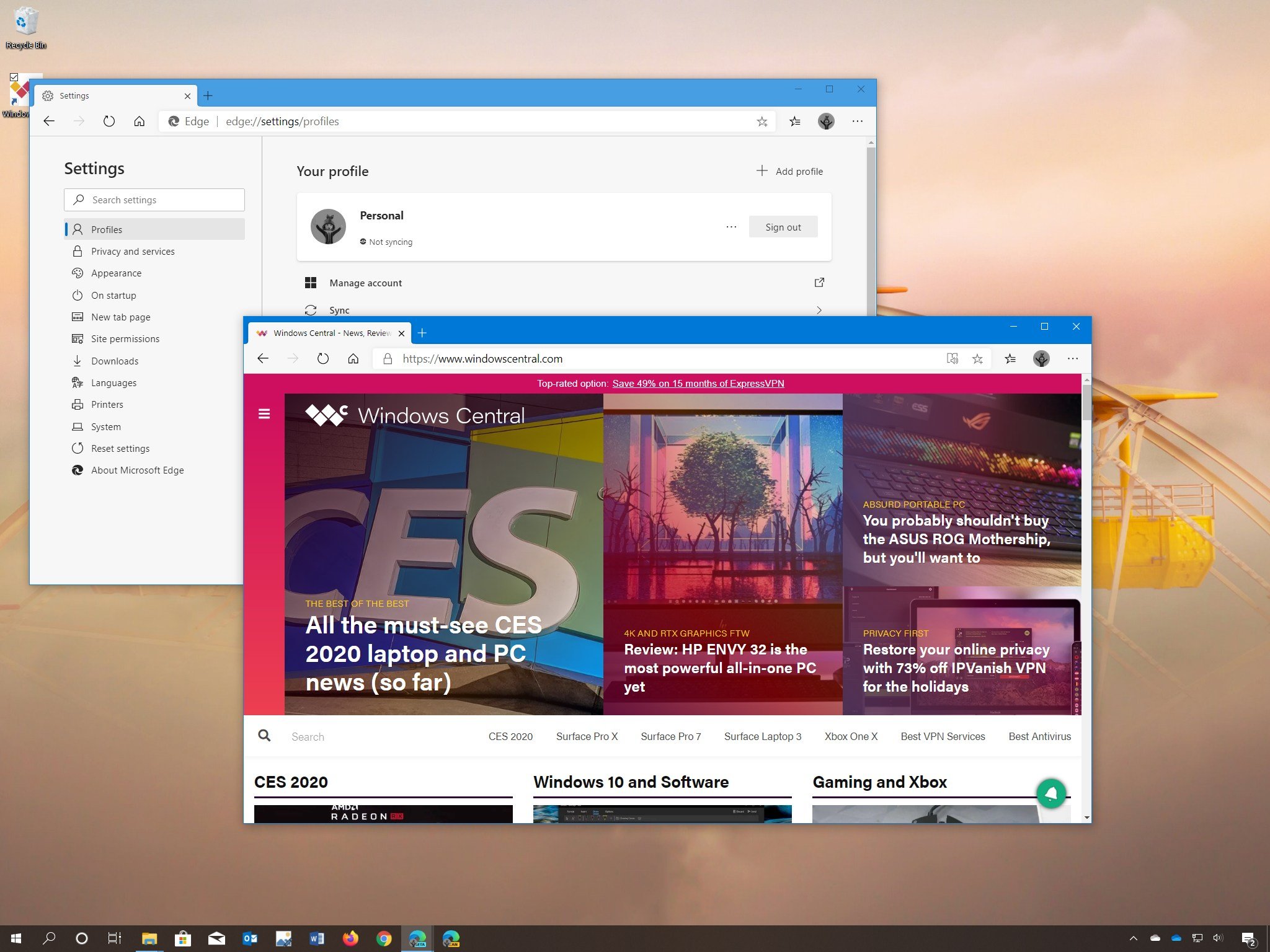Click the Settings browser tab
Screen dimensions: 1270x952
click(x=113, y=95)
